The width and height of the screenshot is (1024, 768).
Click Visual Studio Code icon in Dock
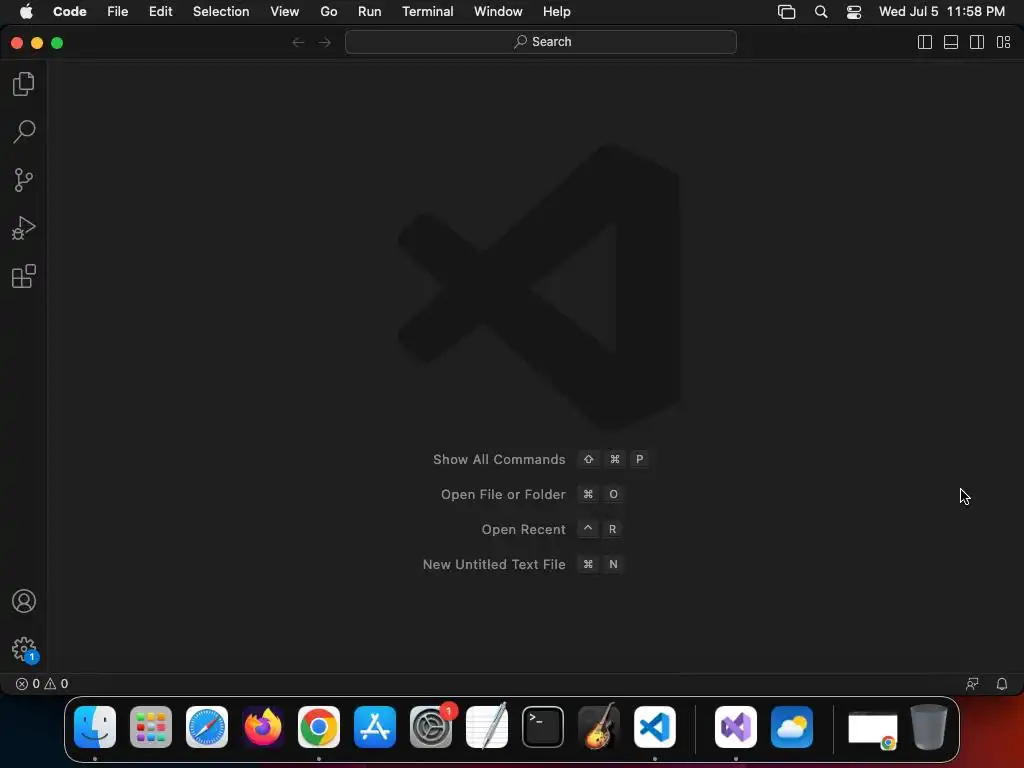pos(655,727)
